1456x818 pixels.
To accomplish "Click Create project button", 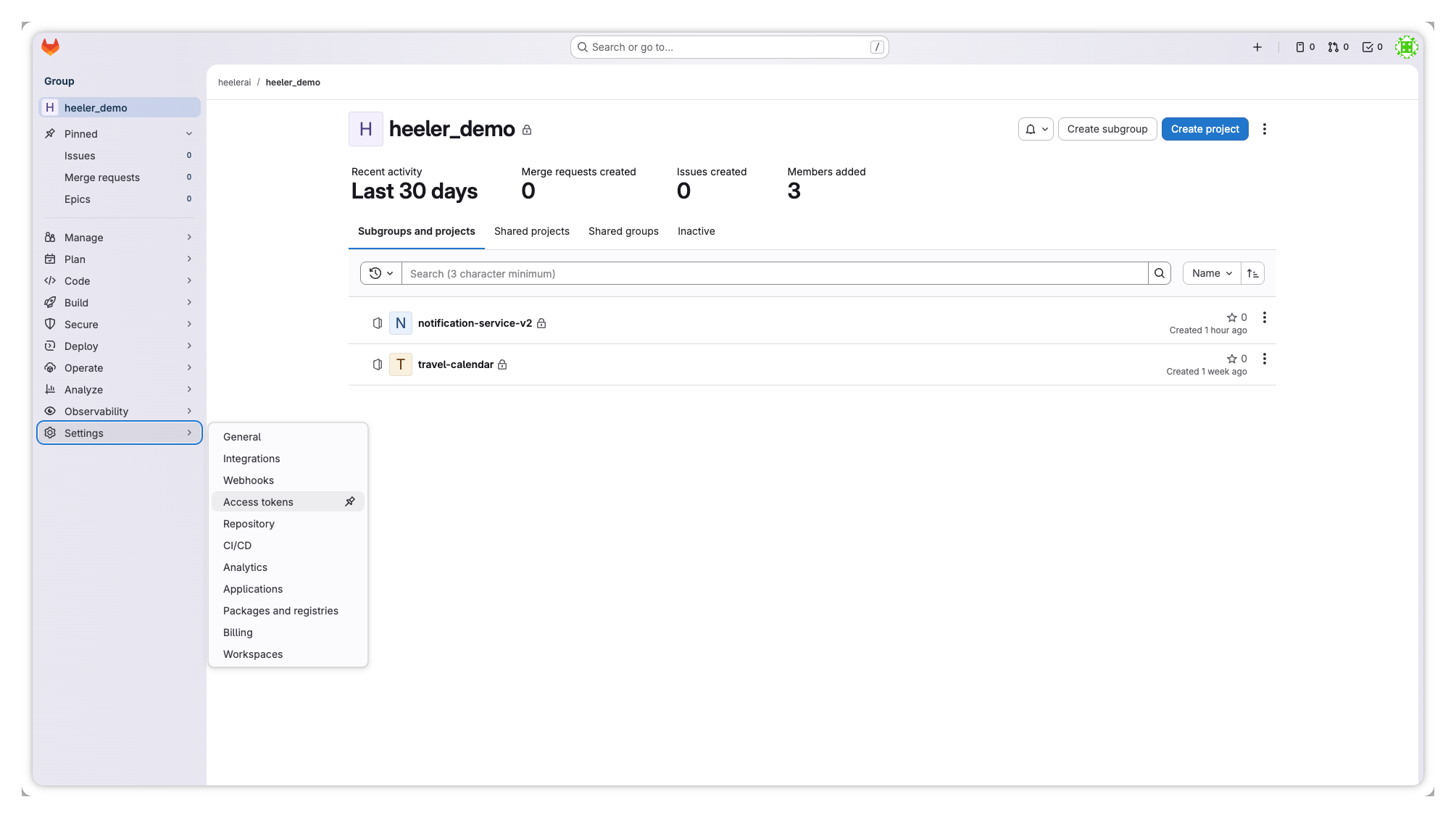I will tap(1205, 129).
